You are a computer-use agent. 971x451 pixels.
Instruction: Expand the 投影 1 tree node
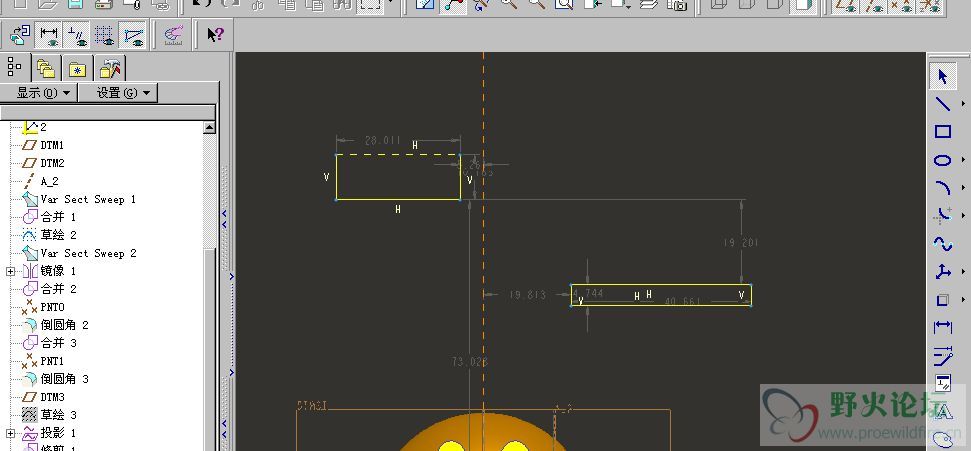click(x=10, y=433)
